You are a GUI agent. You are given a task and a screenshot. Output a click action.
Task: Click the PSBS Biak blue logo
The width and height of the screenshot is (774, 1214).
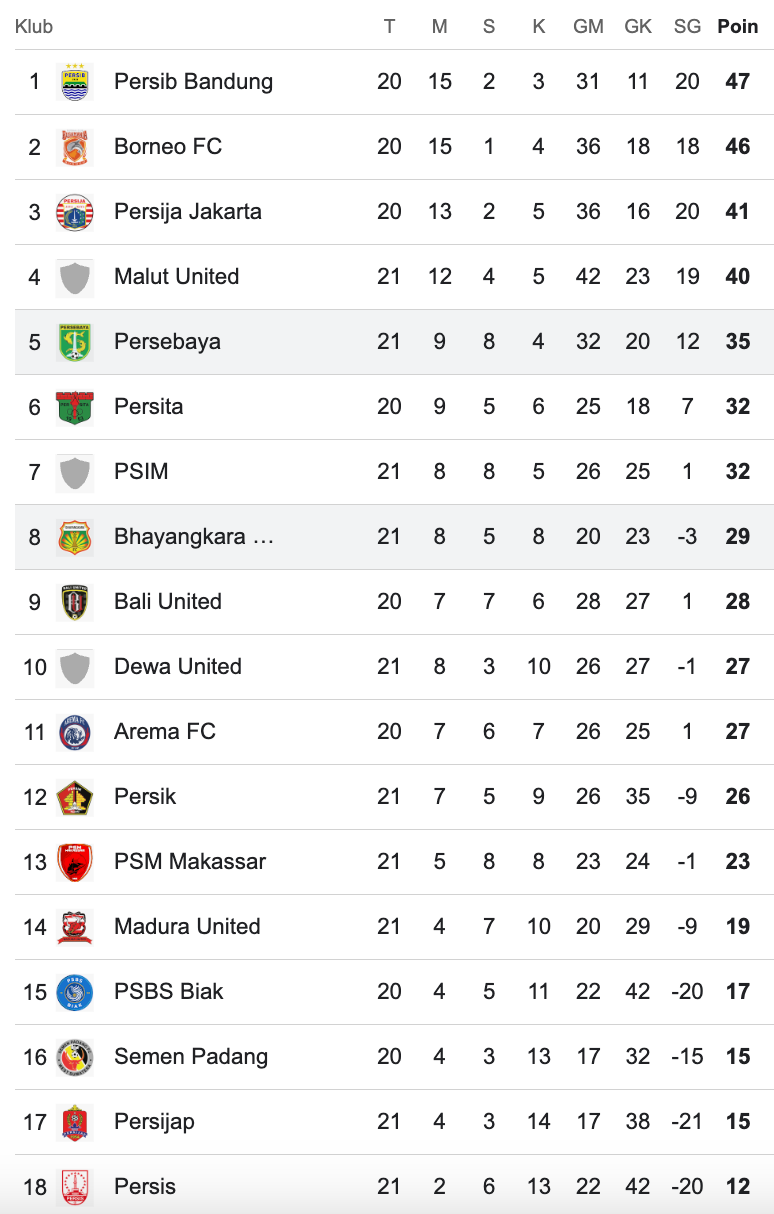(x=75, y=992)
